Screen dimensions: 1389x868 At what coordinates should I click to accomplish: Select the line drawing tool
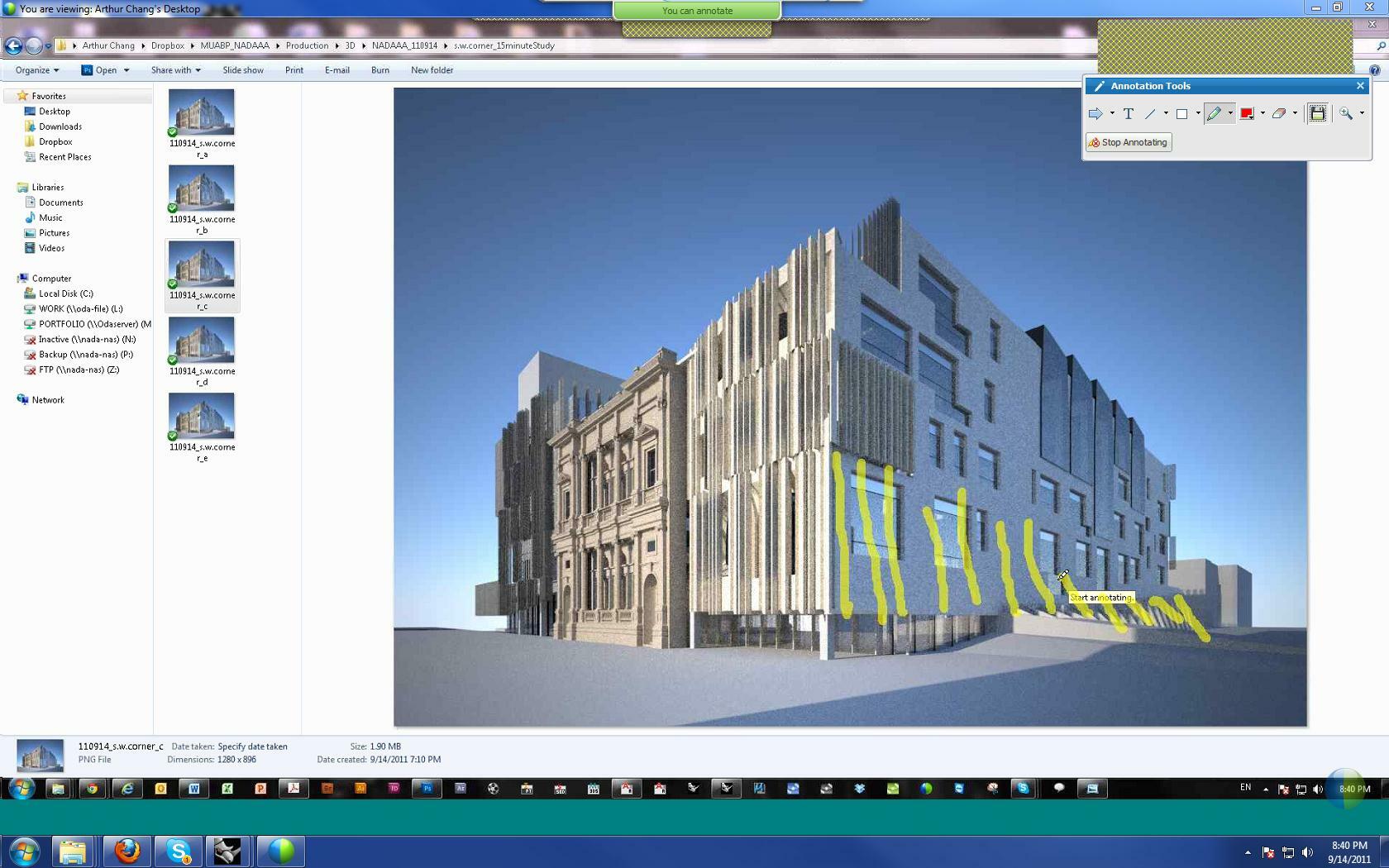(x=1150, y=114)
